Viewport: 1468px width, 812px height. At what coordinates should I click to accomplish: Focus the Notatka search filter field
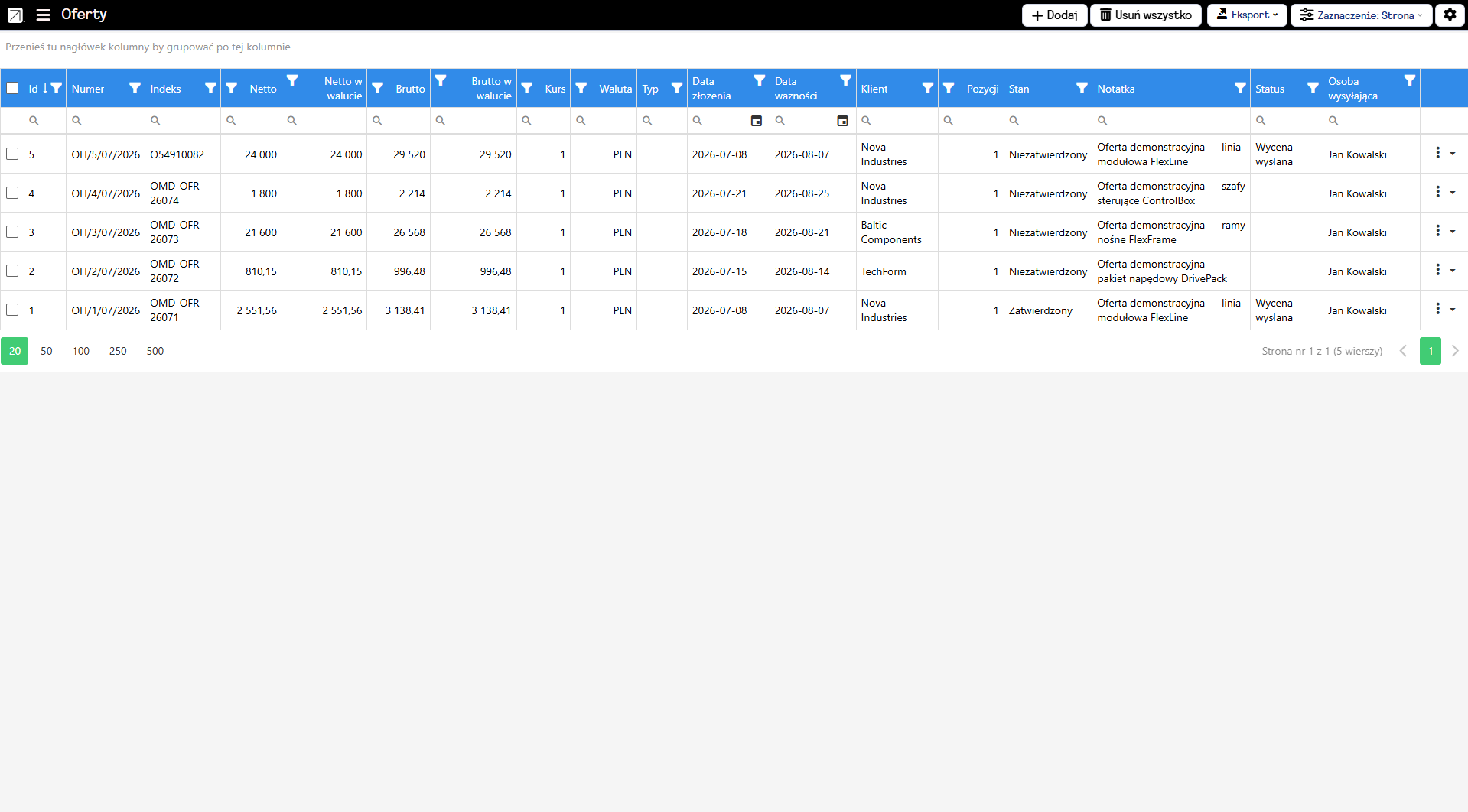1170,120
